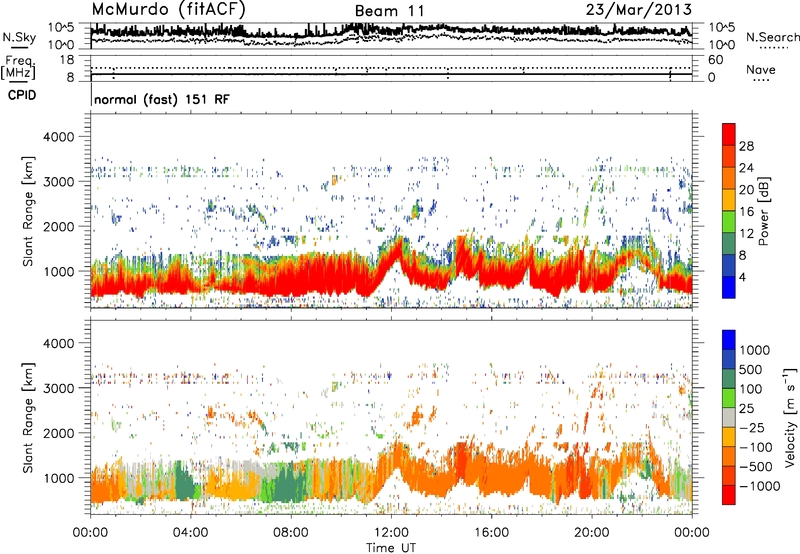Click the "60" Nave axis tick label
The width and height of the screenshot is (800, 554).
716,60
